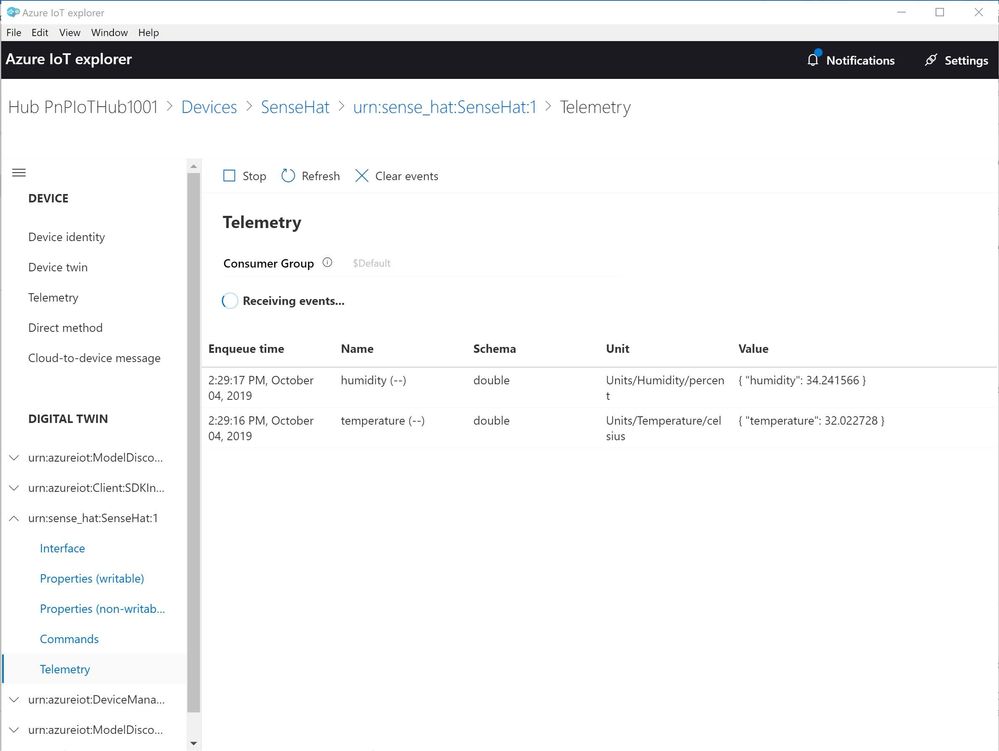Click the Value column header
Viewport: 999px width, 751px height.
pyautogui.click(x=753, y=348)
